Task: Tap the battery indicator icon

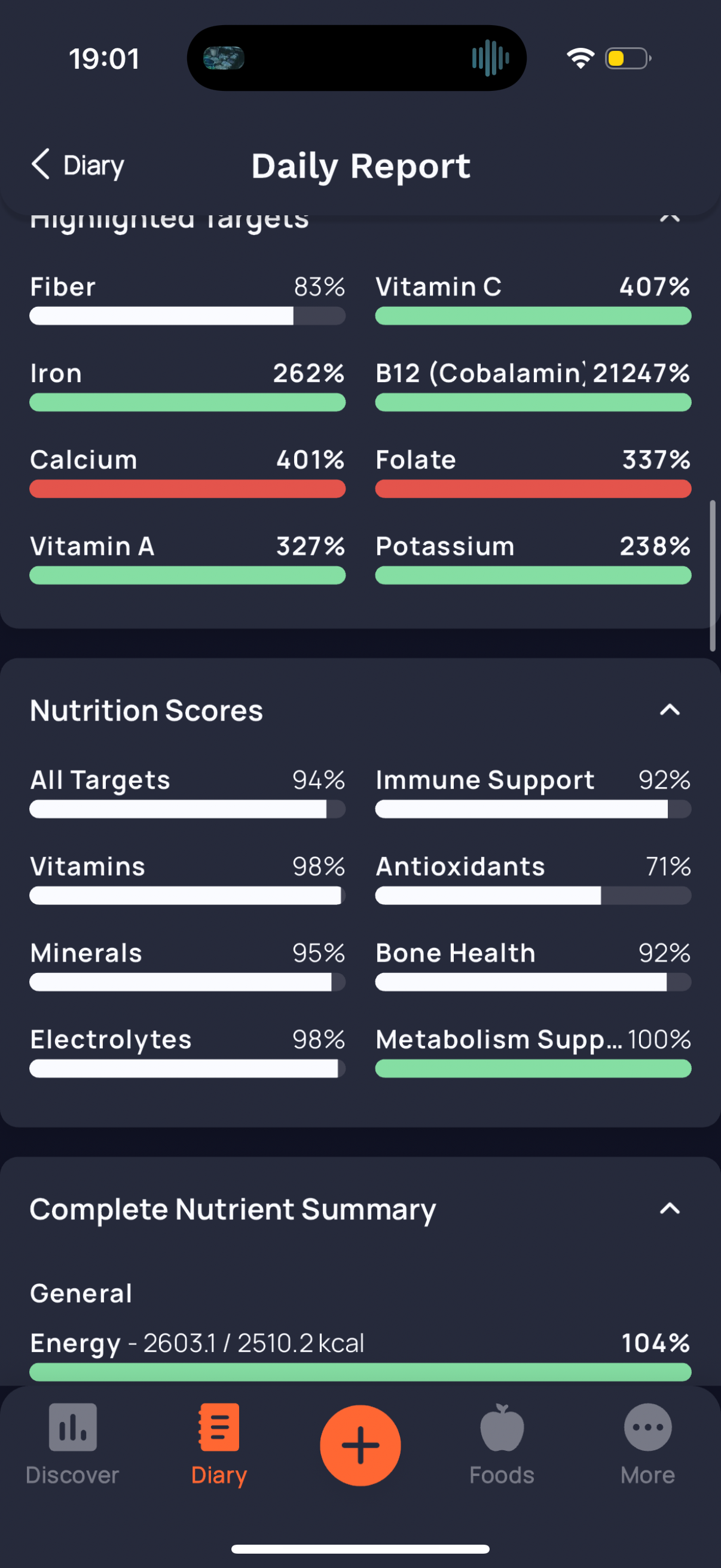Action: pyautogui.click(x=628, y=59)
